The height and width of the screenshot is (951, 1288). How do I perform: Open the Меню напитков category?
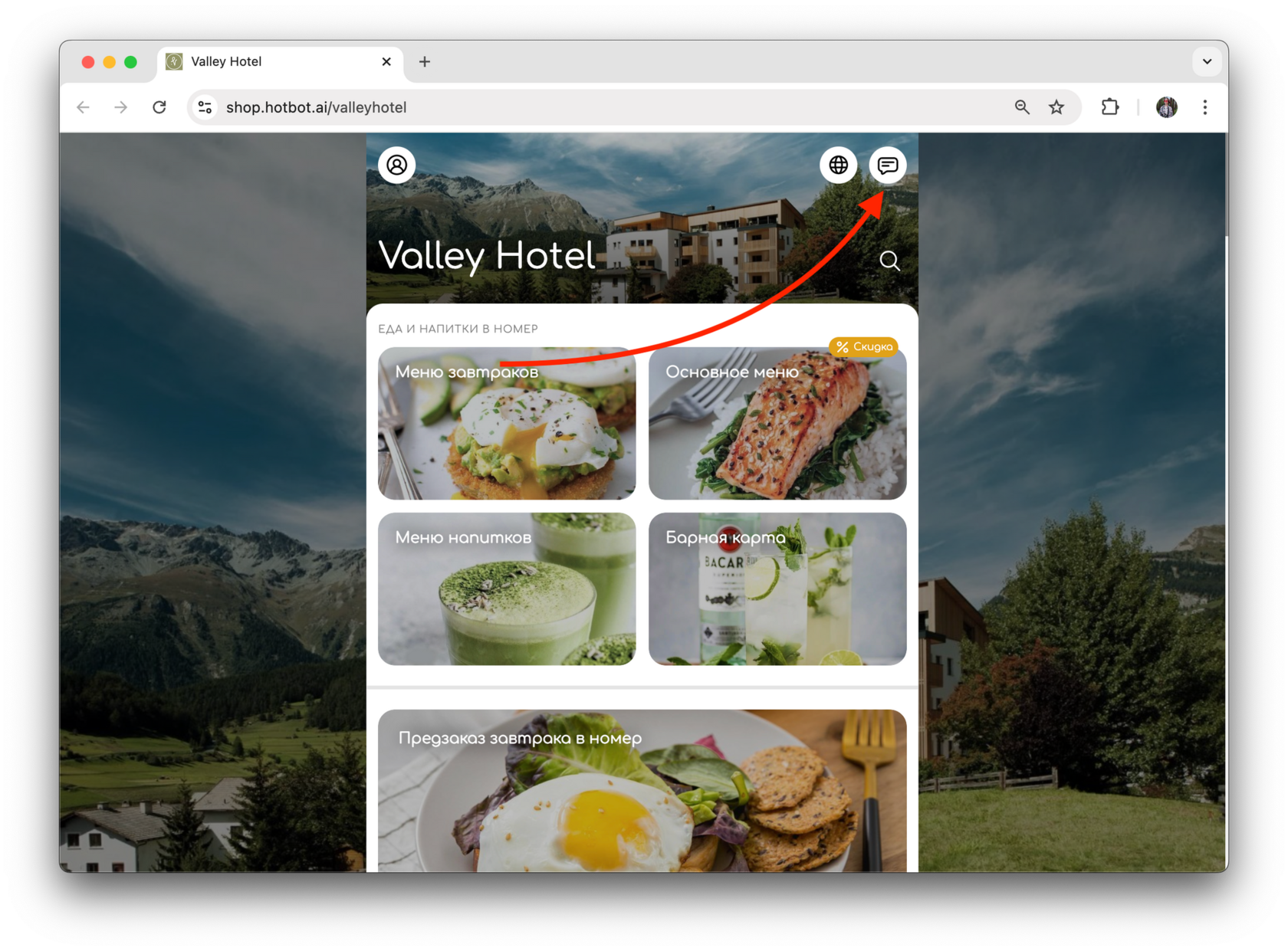(507, 589)
